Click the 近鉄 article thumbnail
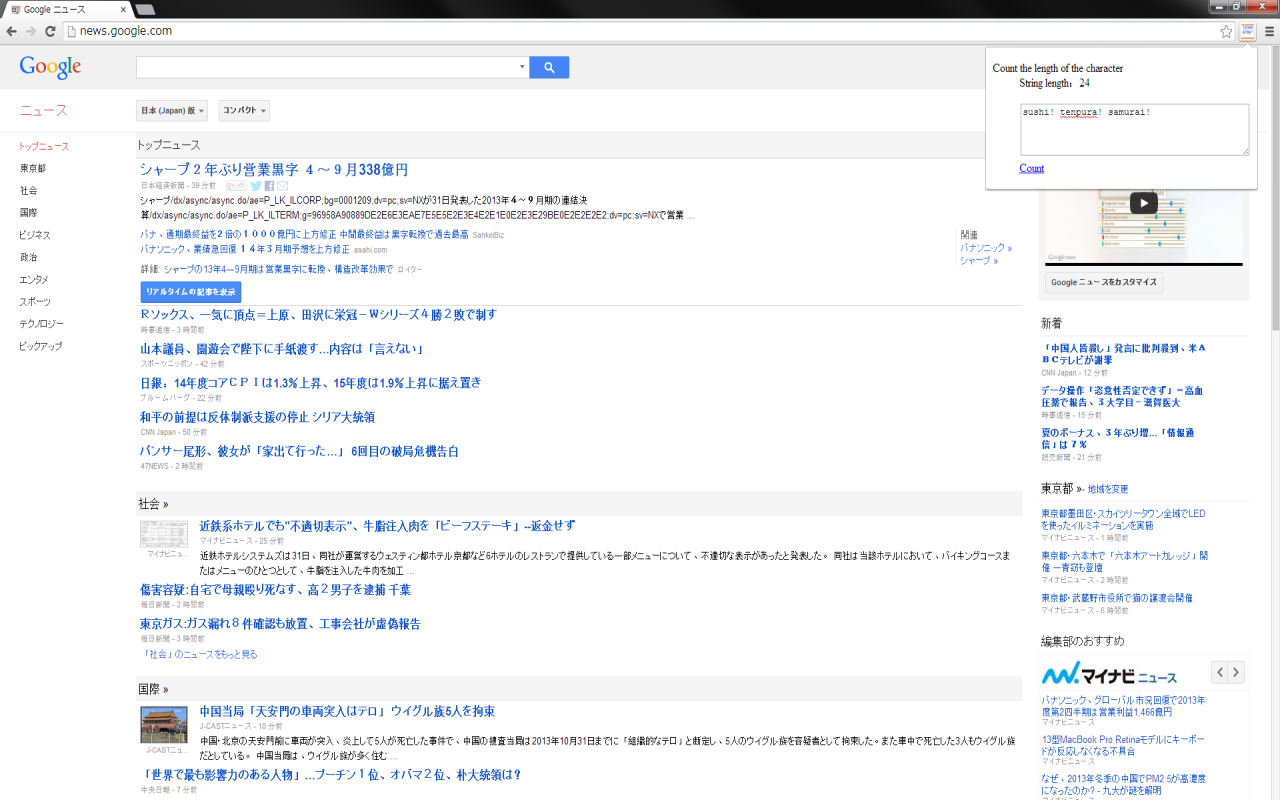Viewport: 1280px width, 800px height. pos(164,534)
